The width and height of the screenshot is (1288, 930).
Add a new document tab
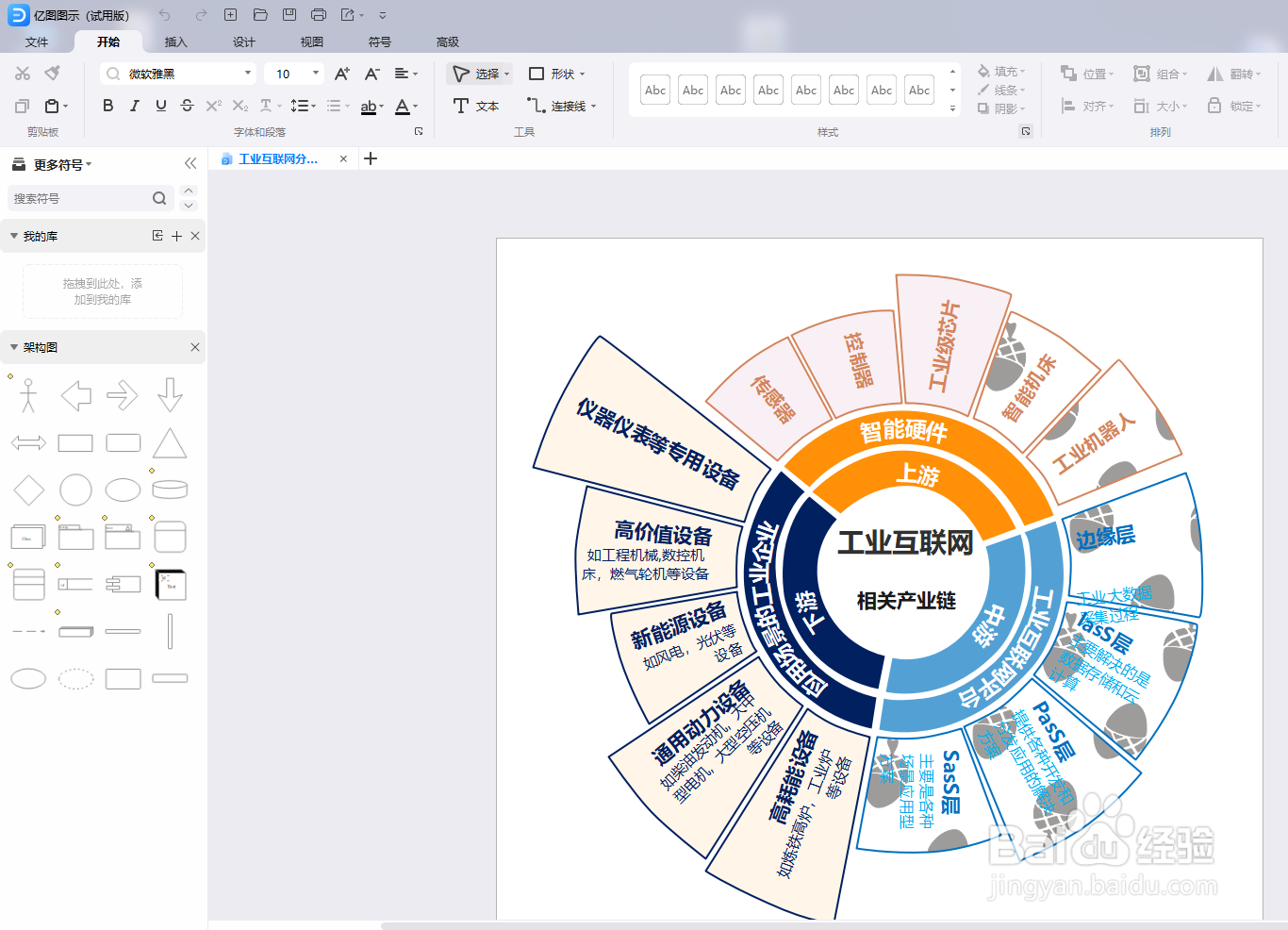[371, 158]
